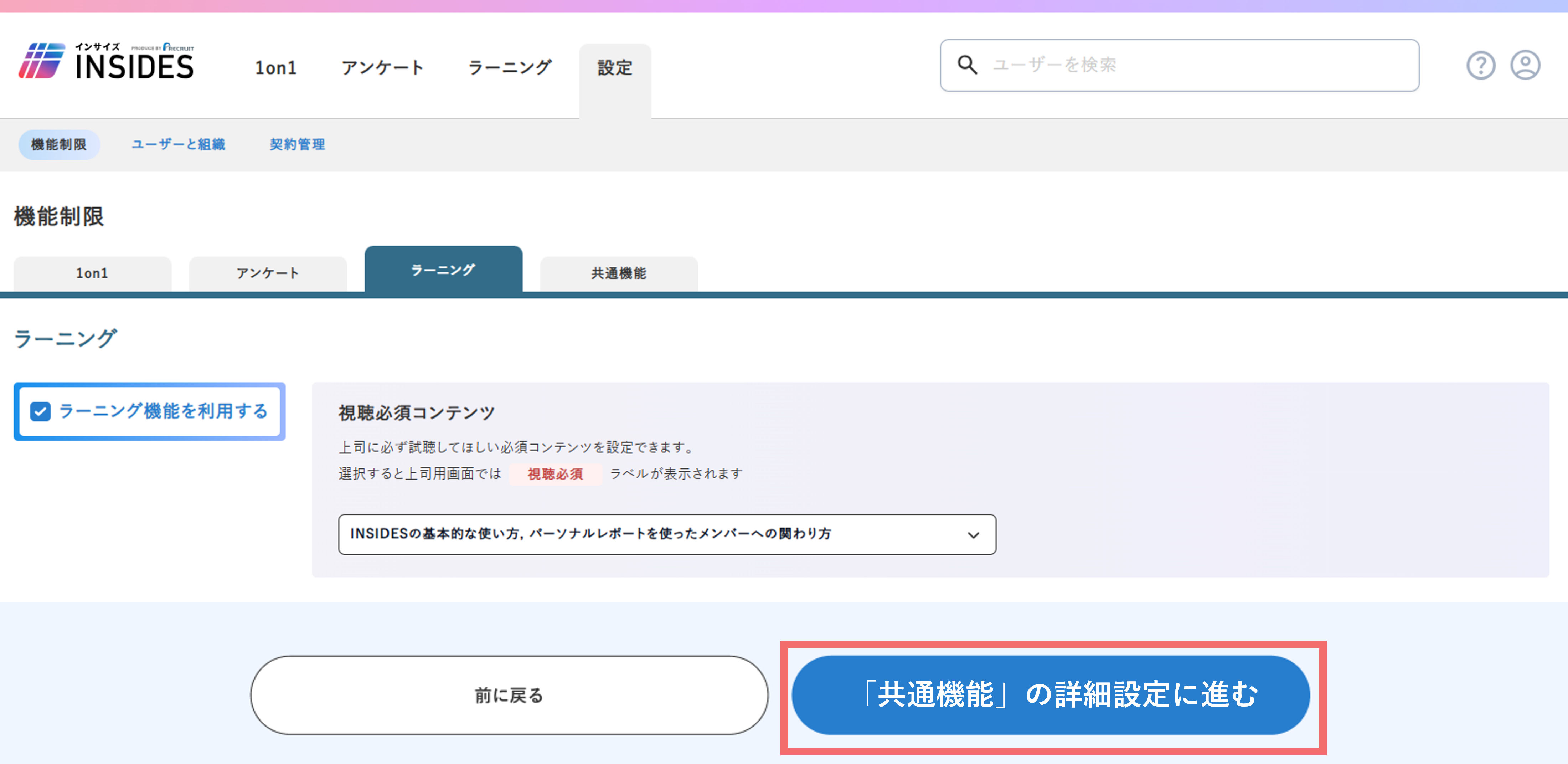Go to 契約管理 sub-navigation link
Screen dimensions: 1568x764
pos(297,144)
